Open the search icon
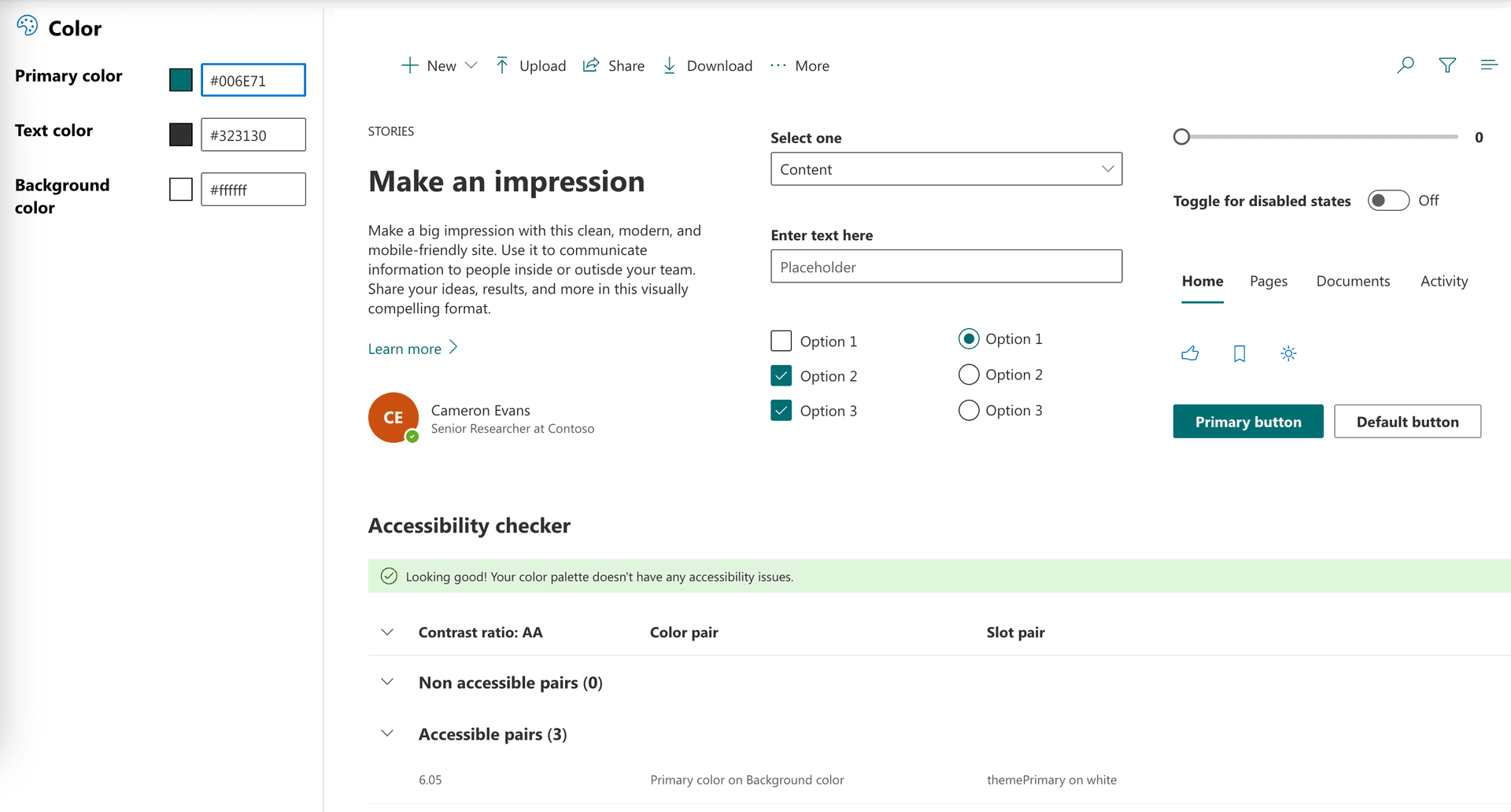This screenshot has width=1511, height=812. tap(1406, 65)
